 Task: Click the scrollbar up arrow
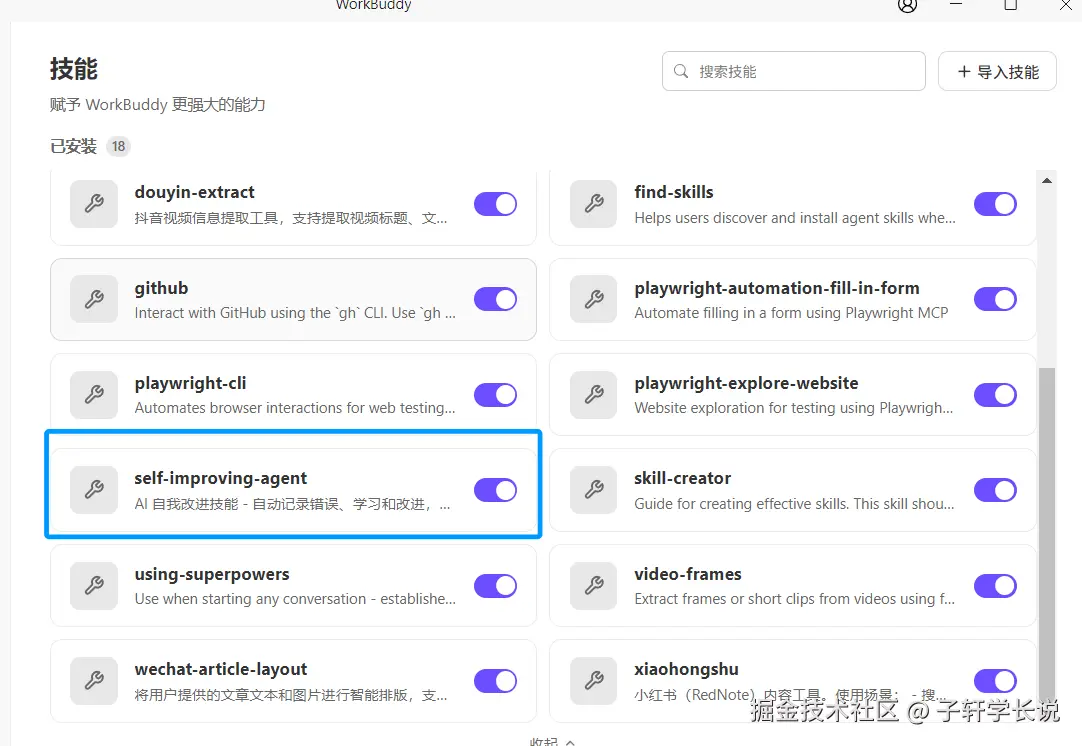click(x=1047, y=181)
